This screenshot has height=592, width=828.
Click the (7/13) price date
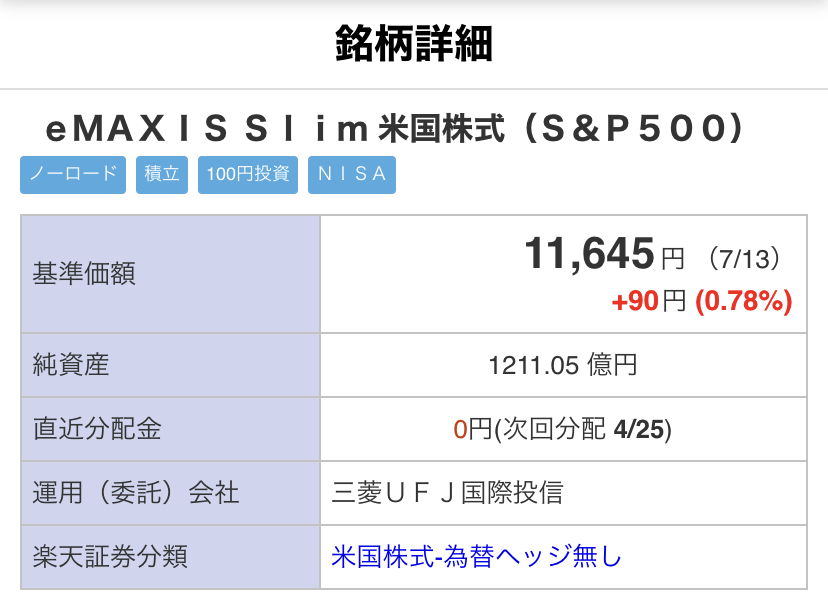pyautogui.click(x=744, y=259)
